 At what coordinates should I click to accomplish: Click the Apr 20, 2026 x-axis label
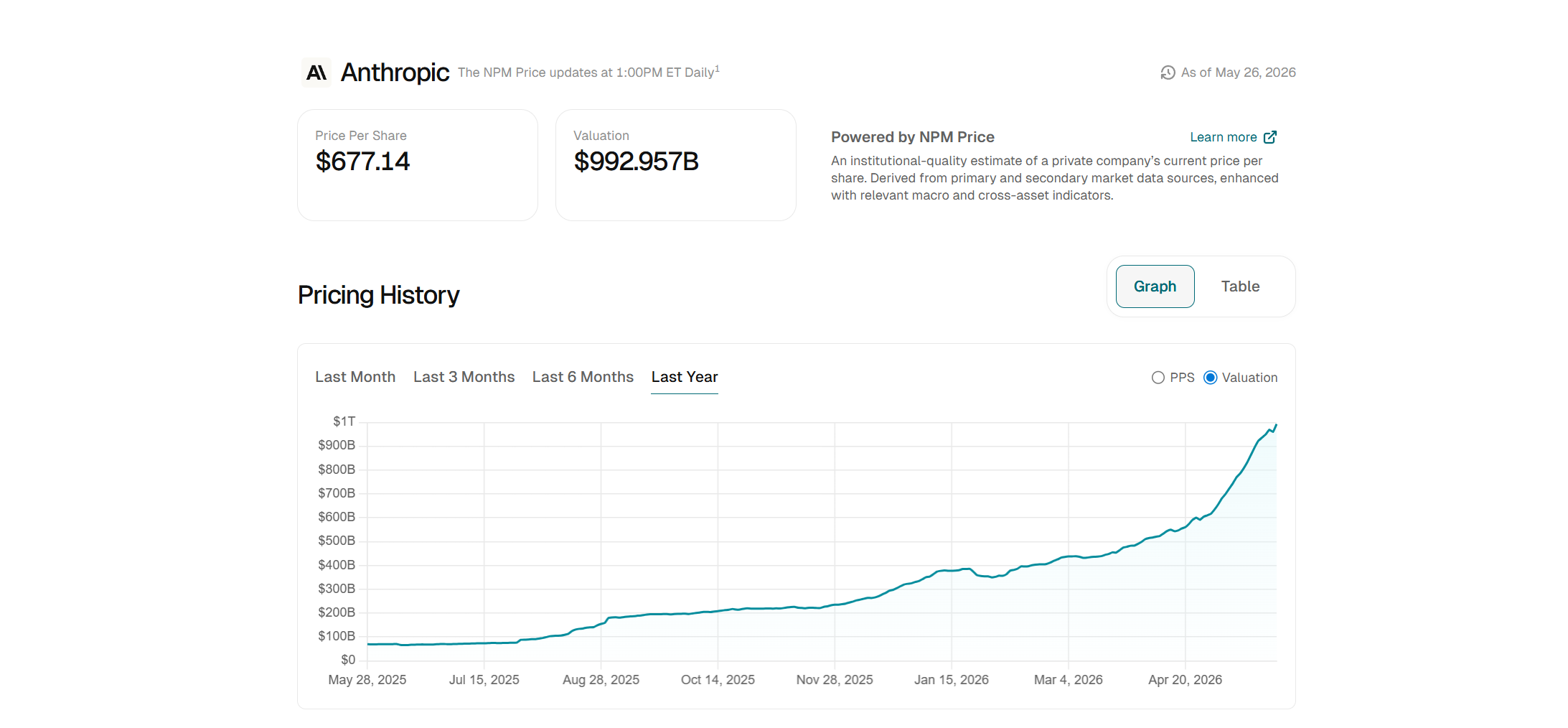1186,680
